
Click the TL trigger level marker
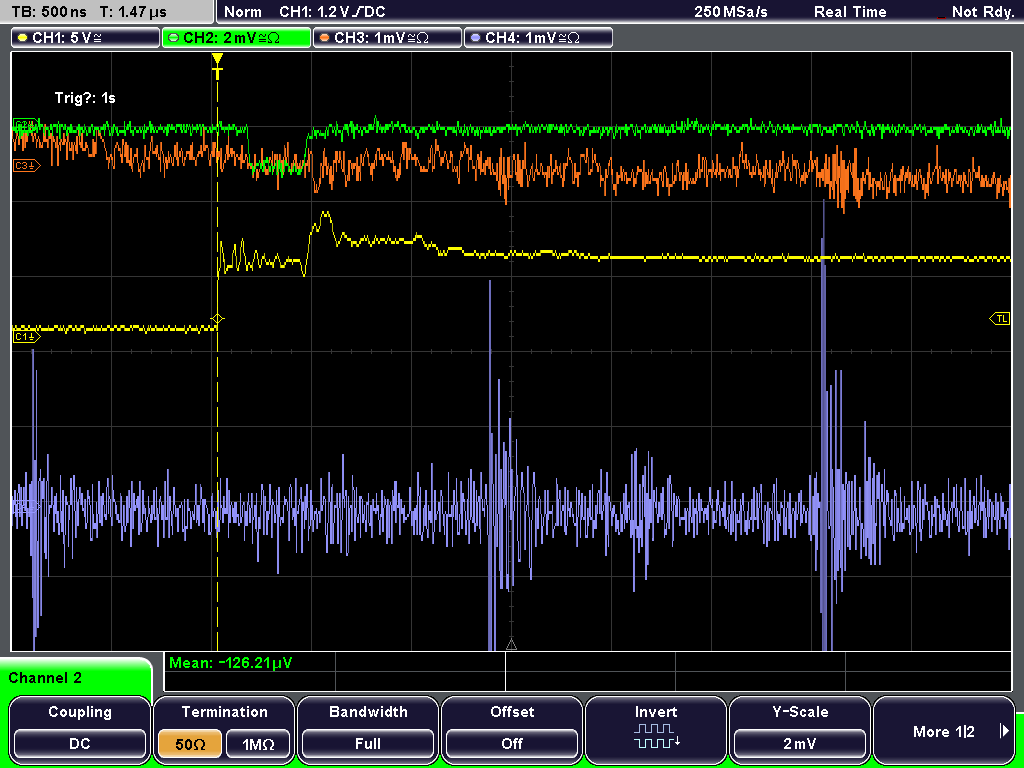click(x=1000, y=319)
